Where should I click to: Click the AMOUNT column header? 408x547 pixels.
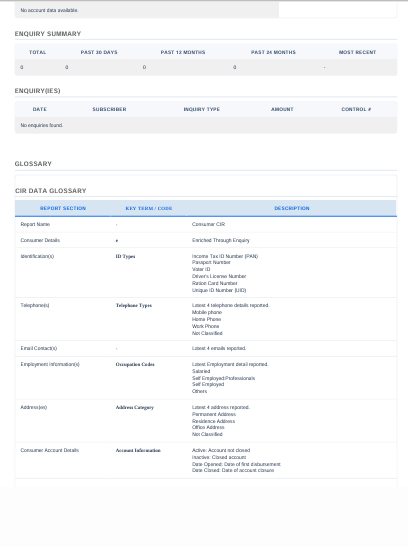[x=282, y=109]
